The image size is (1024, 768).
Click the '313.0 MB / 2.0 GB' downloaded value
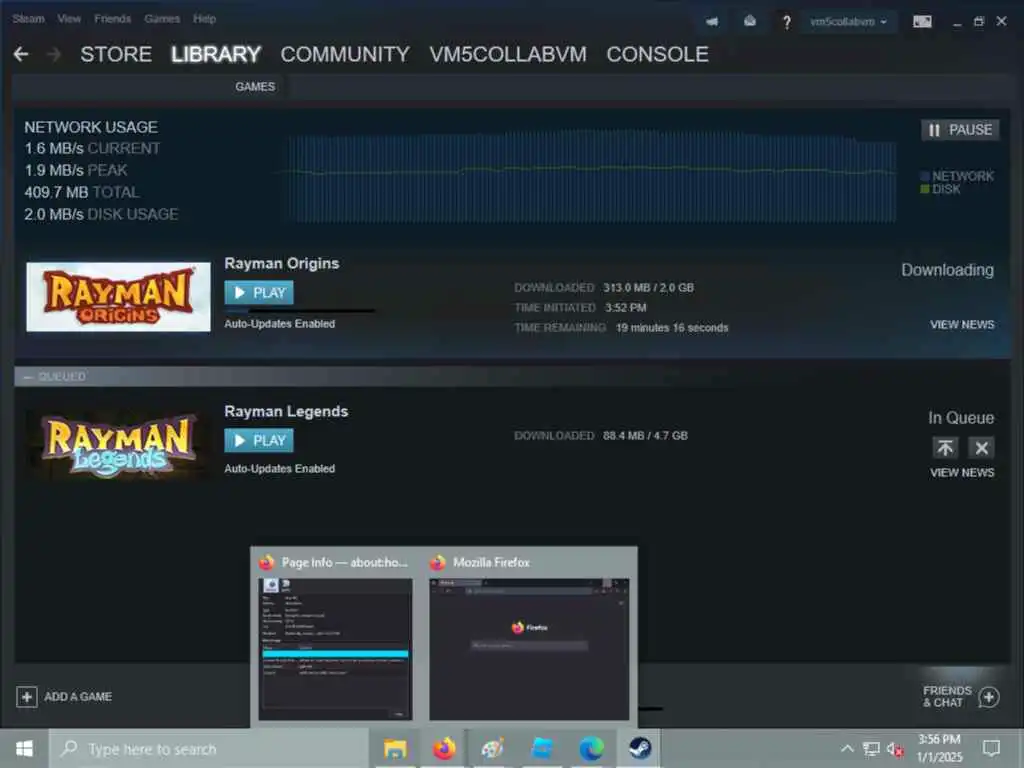(x=648, y=288)
